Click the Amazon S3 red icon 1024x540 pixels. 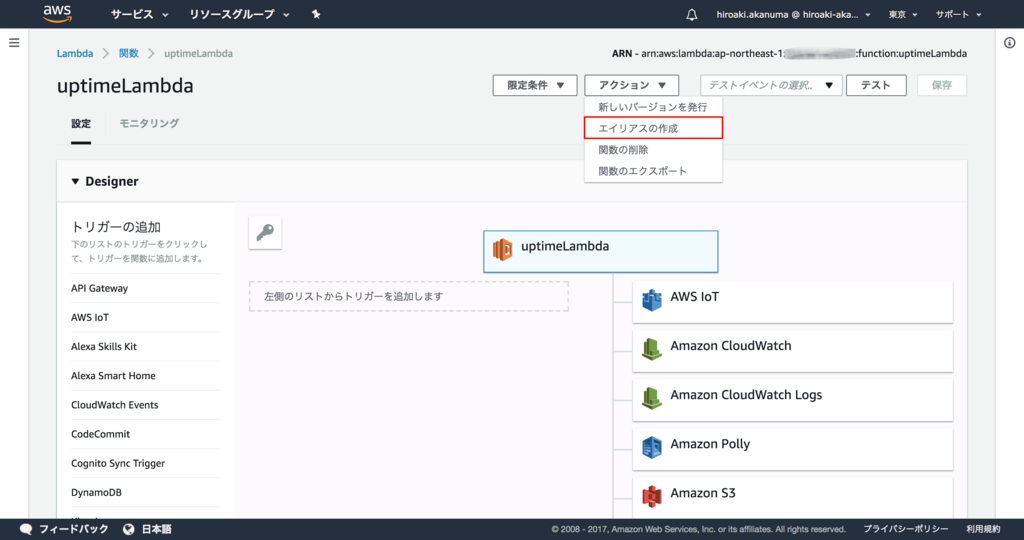(652, 496)
